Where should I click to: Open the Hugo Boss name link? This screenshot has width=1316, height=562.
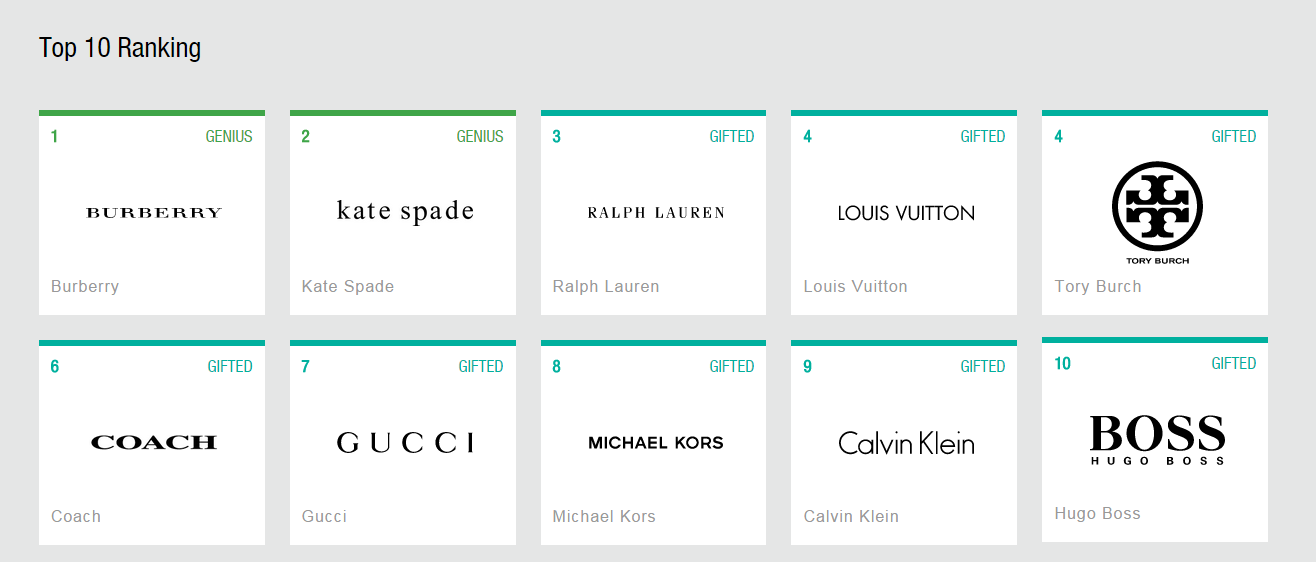[x=1098, y=513]
